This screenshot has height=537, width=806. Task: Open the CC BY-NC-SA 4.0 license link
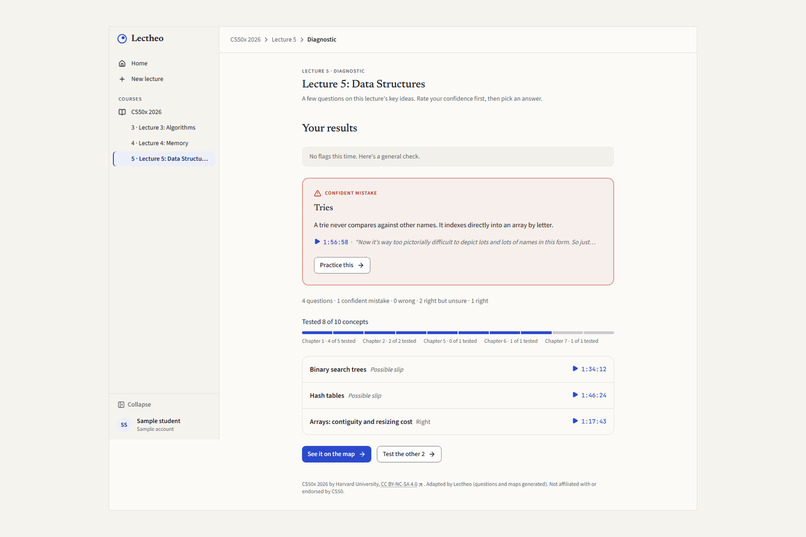point(401,484)
